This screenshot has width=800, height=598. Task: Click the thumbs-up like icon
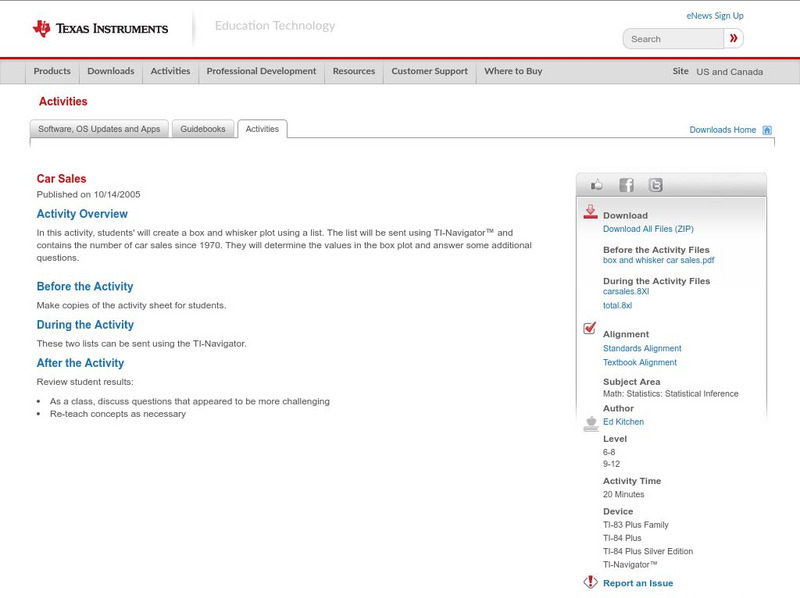click(x=597, y=185)
